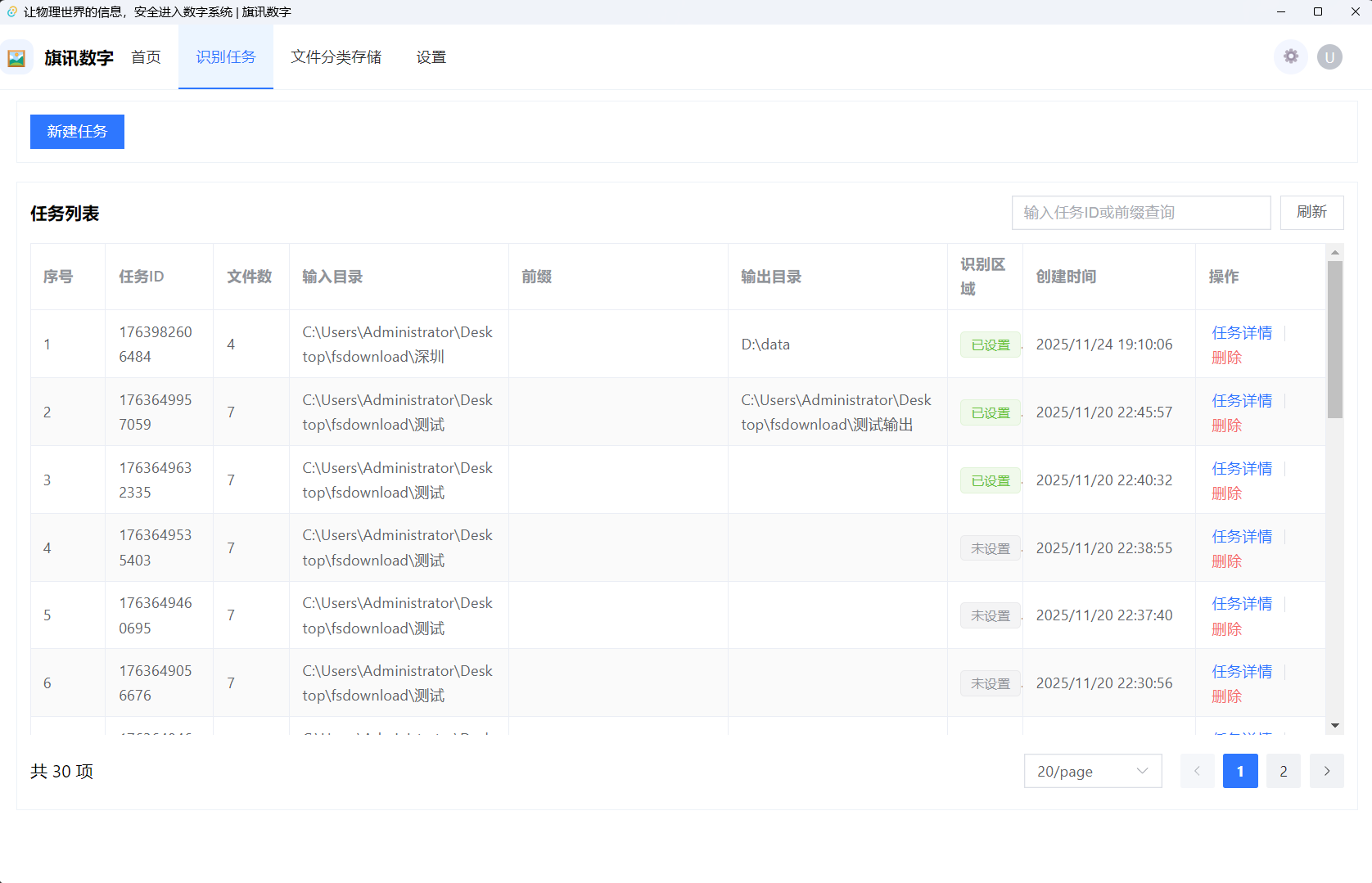Click the previous page arrow
Image resolution: width=1372 pixels, height=883 pixels.
(x=1197, y=771)
